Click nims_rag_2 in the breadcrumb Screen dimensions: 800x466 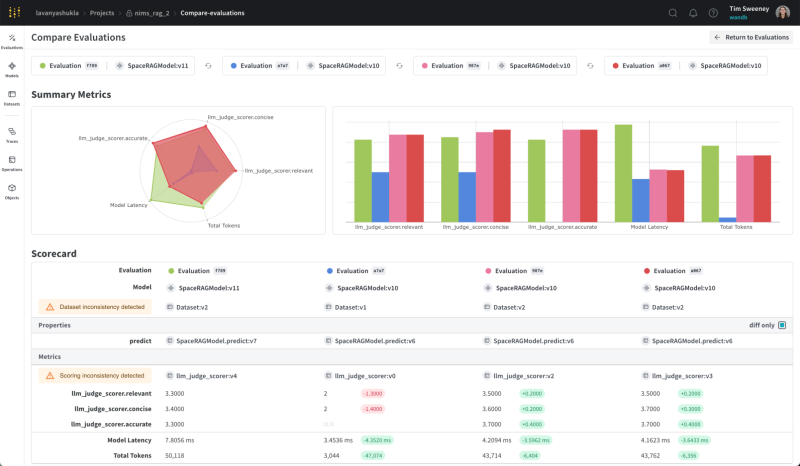[150, 13]
